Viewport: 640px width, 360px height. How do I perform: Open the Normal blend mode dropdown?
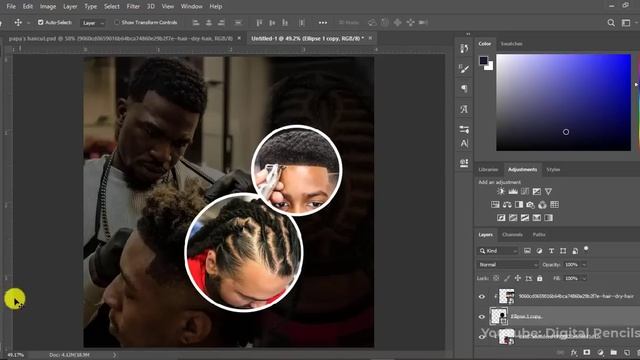[508, 265]
